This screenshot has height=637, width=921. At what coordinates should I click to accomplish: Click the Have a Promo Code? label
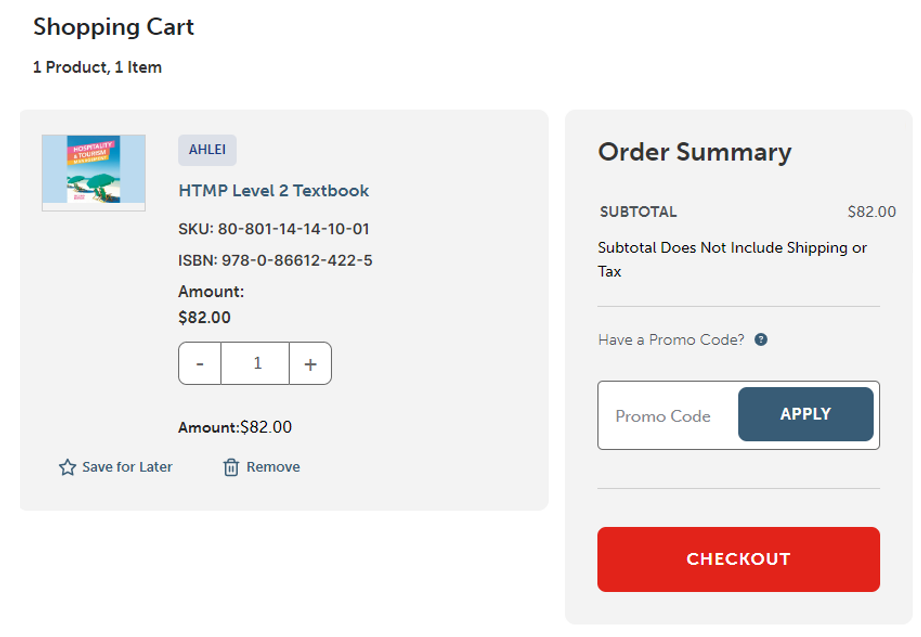[x=671, y=340]
